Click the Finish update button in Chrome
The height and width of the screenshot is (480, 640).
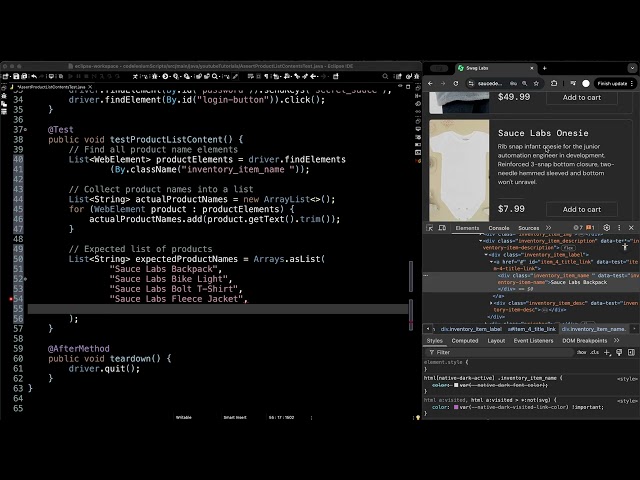tap(615, 83)
